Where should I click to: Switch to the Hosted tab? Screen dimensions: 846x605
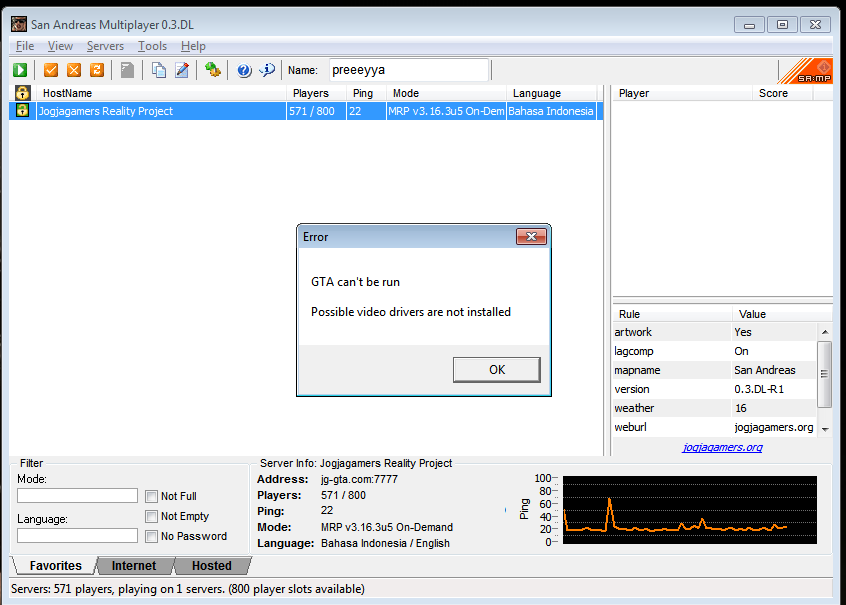212,566
